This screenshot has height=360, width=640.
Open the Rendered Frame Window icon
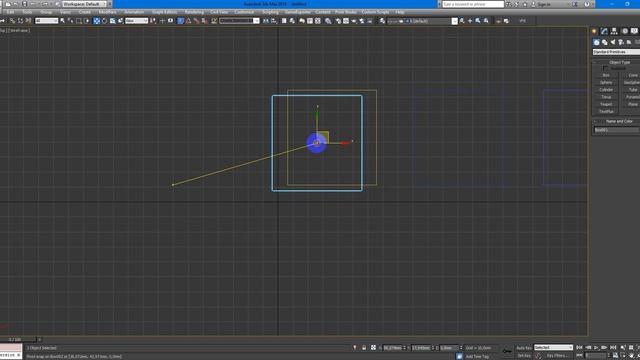(346, 21)
